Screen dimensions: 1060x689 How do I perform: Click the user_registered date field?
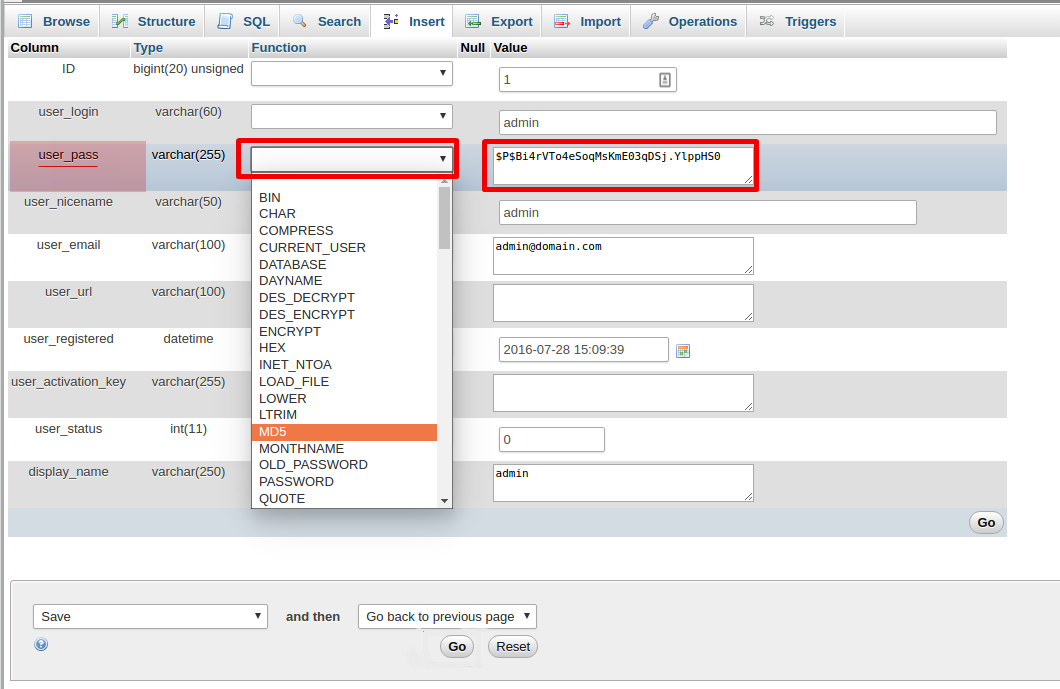click(x=583, y=350)
